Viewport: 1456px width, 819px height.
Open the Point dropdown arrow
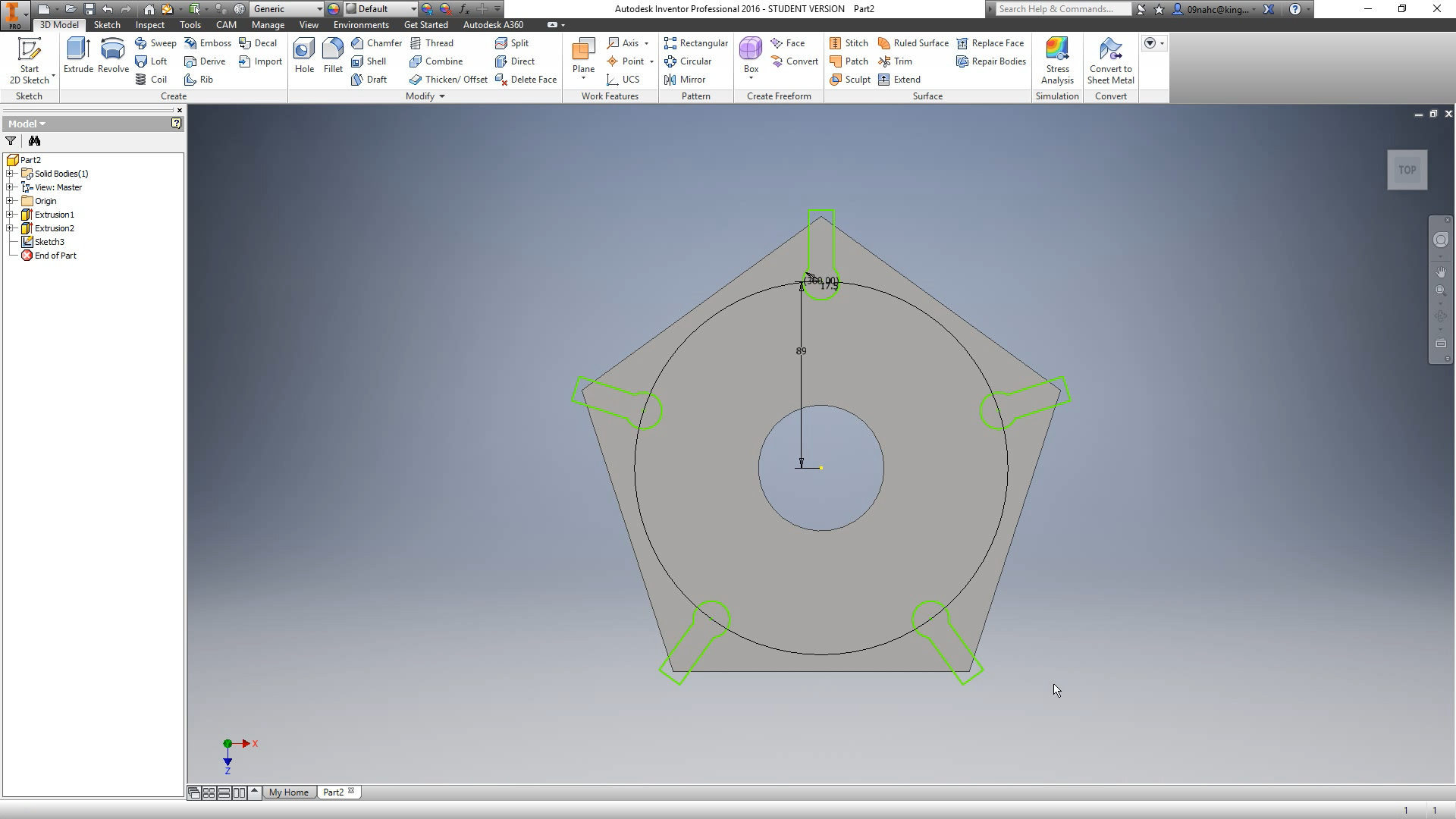(x=651, y=61)
